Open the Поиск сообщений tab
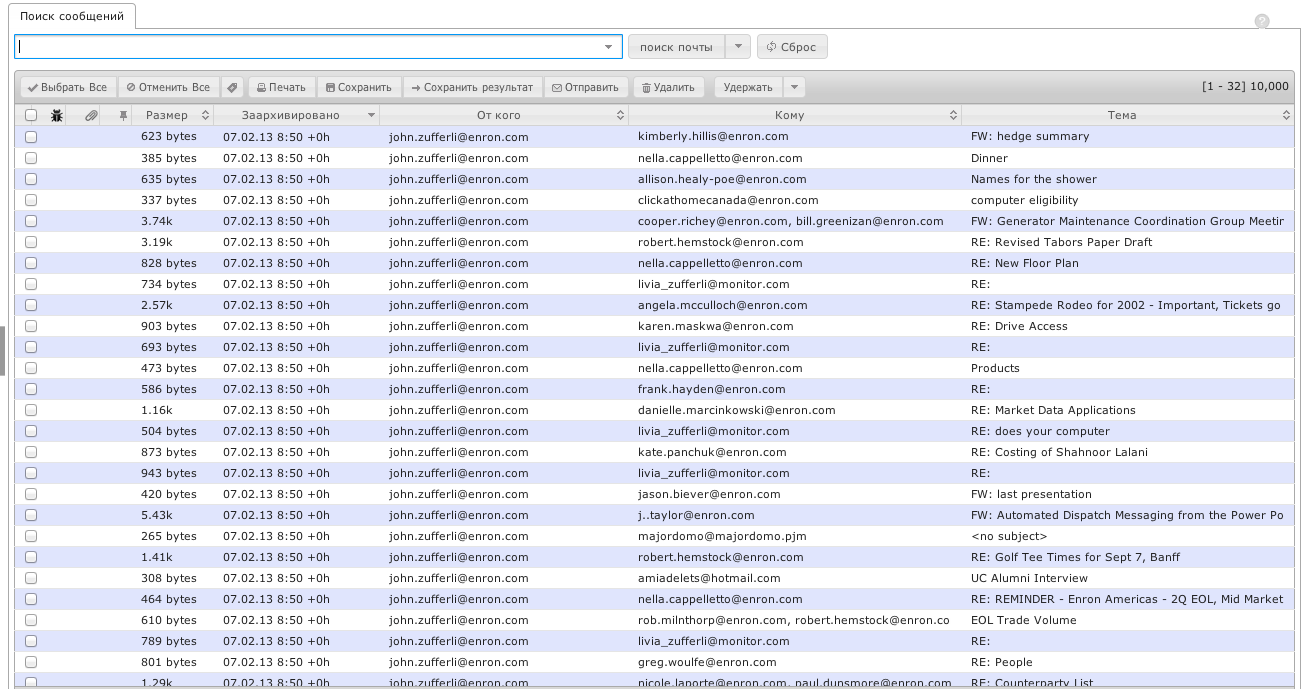Screen dimensions: 1302x689 tap(72, 17)
